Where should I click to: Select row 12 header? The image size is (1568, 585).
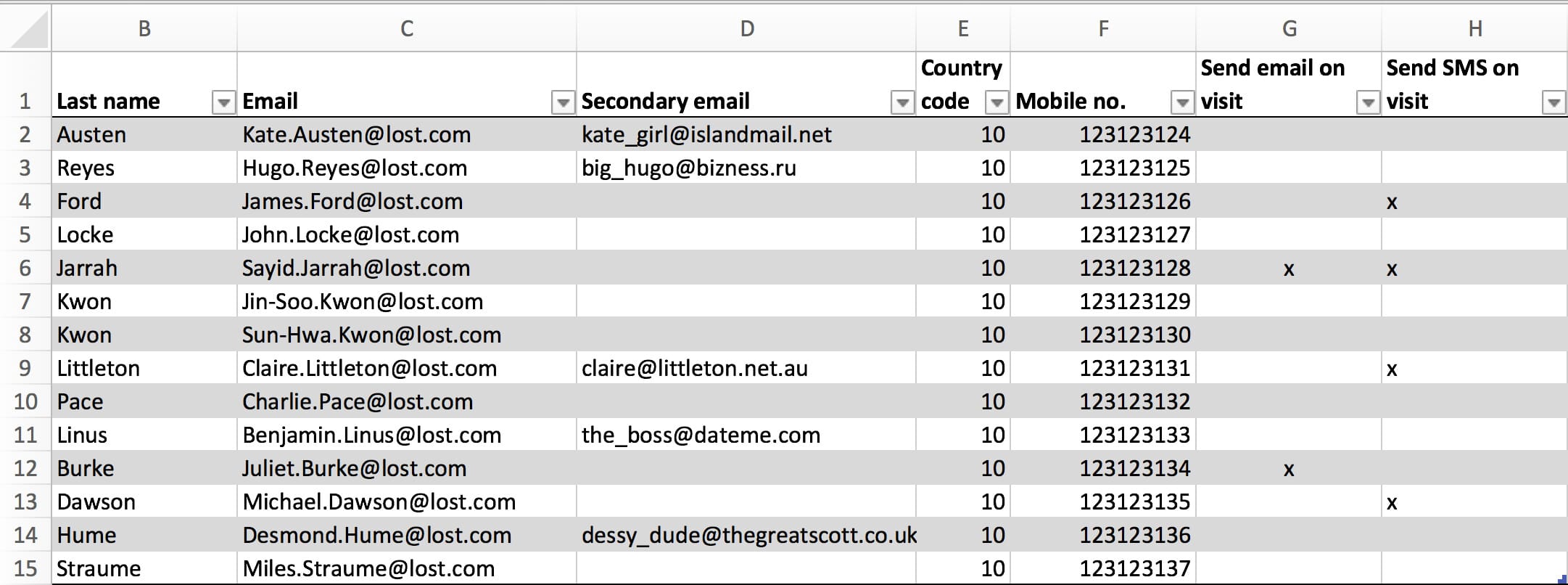point(25,468)
